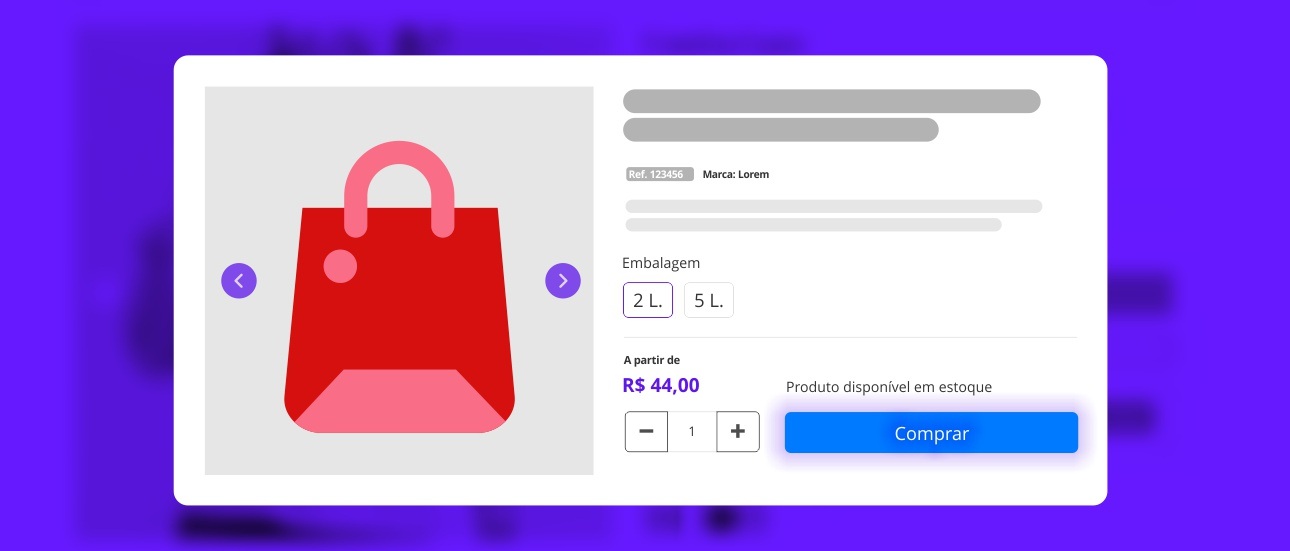
Task: Click the Marca: Lorem brand label
Action: (736, 174)
